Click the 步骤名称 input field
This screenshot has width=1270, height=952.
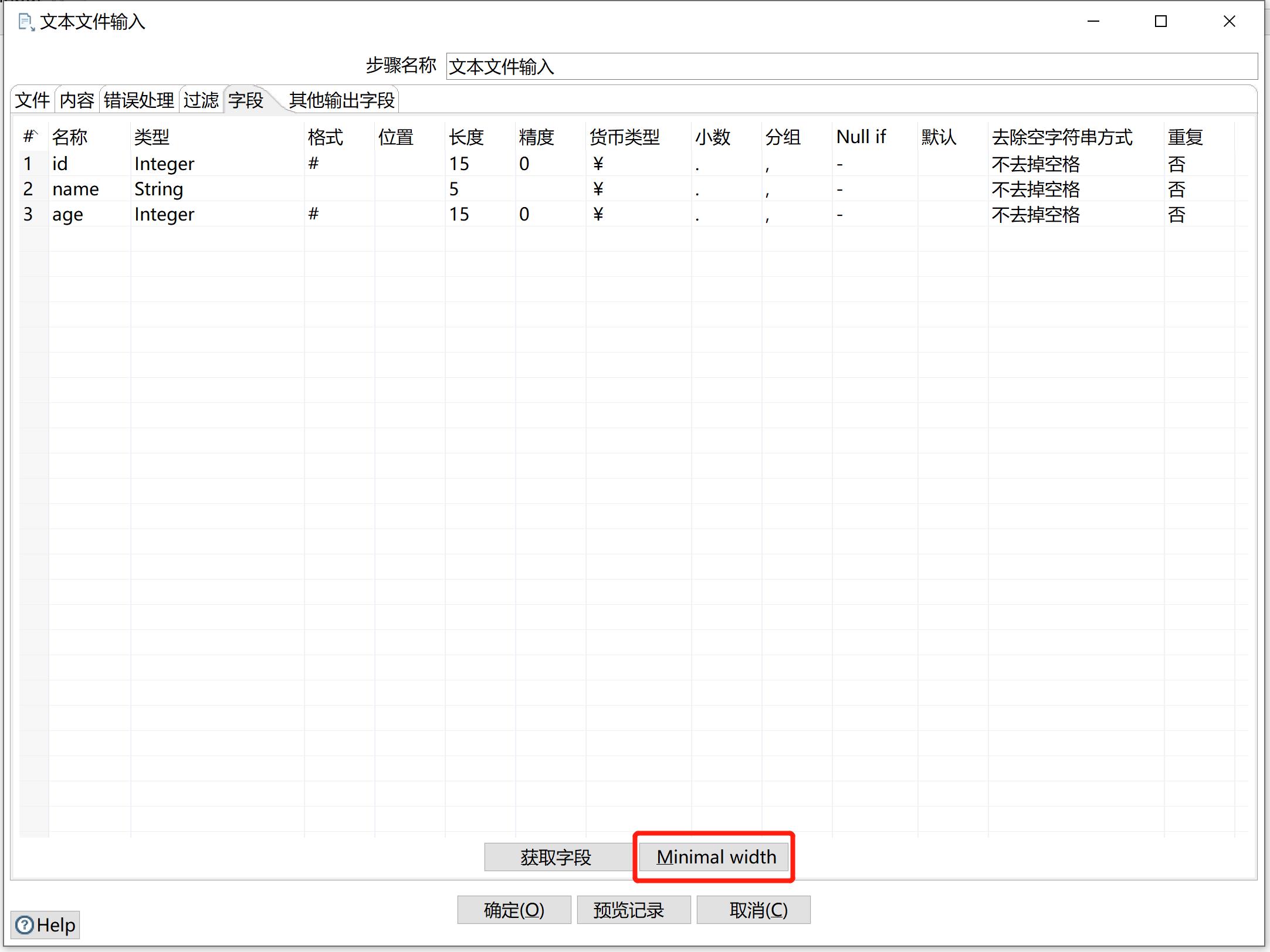tap(852, 66)
